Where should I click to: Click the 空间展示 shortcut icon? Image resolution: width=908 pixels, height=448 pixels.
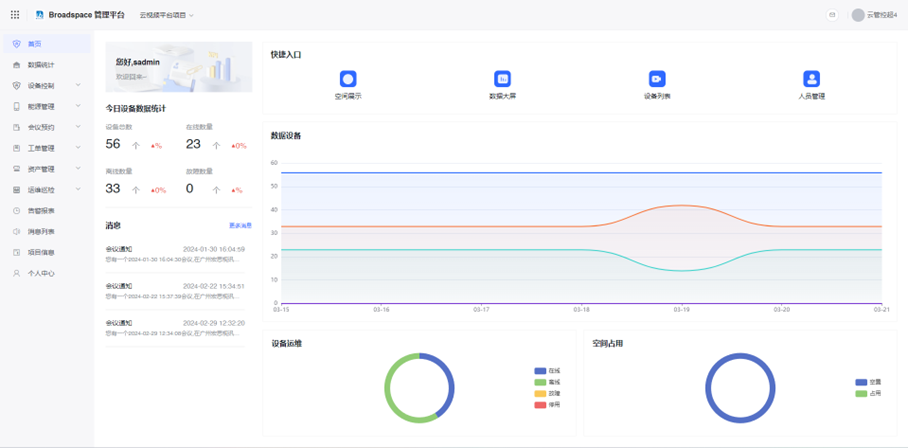coord(348,79)
